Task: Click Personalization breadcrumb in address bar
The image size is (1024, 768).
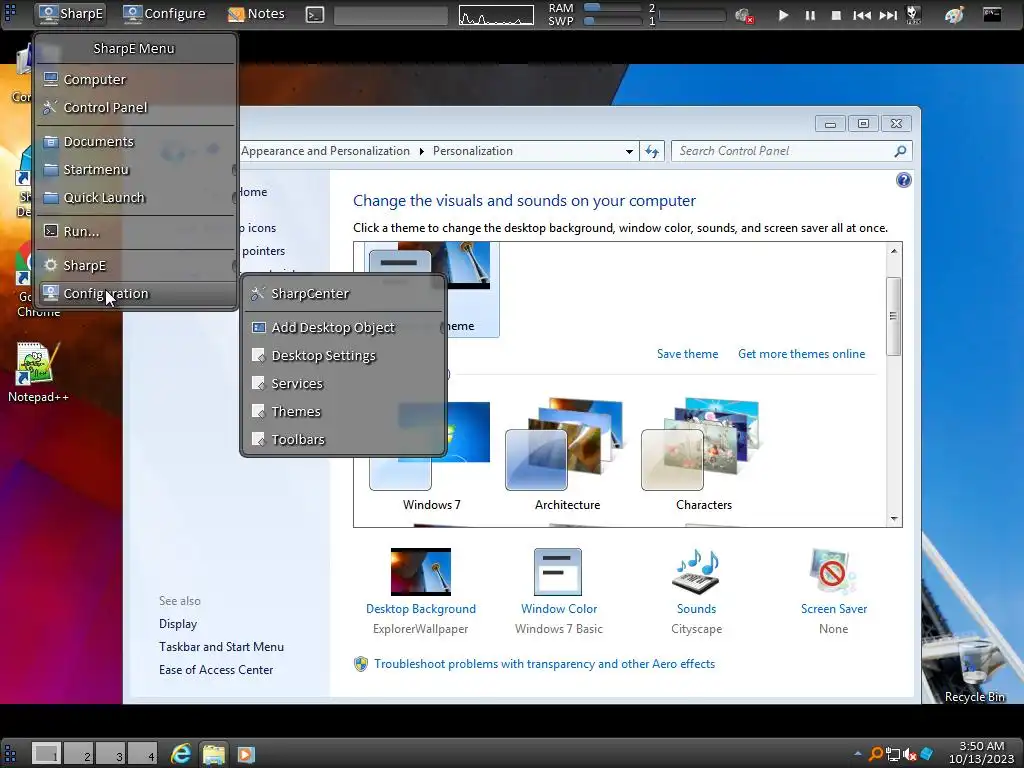Action: point(473,151)
